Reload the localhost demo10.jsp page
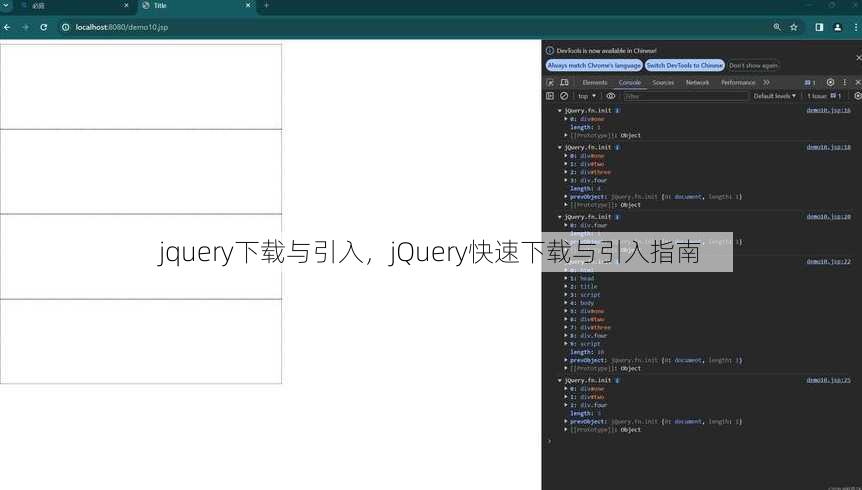This screenshot has width=862, height=490. 43,27
